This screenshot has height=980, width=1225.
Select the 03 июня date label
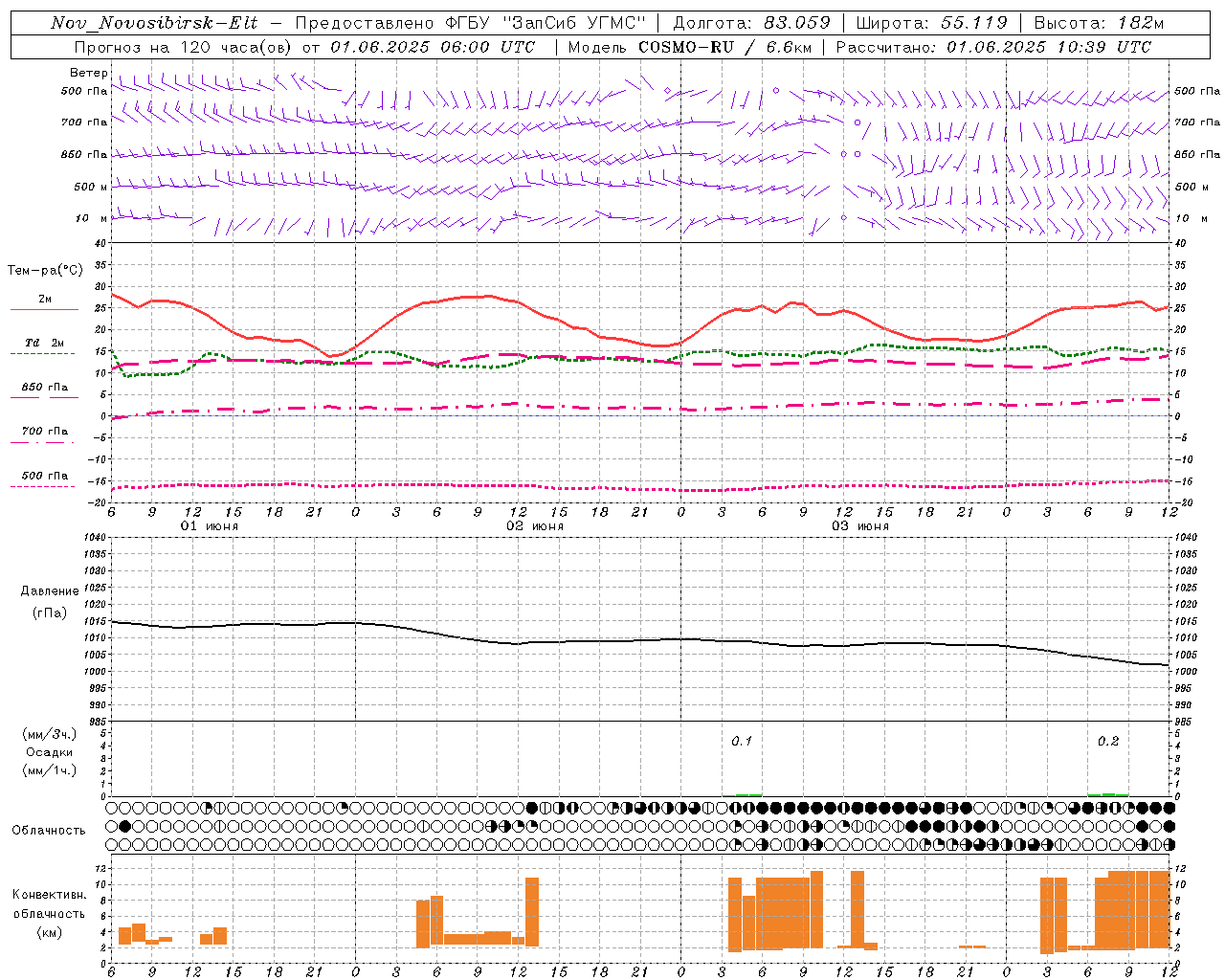coord(860,526)
